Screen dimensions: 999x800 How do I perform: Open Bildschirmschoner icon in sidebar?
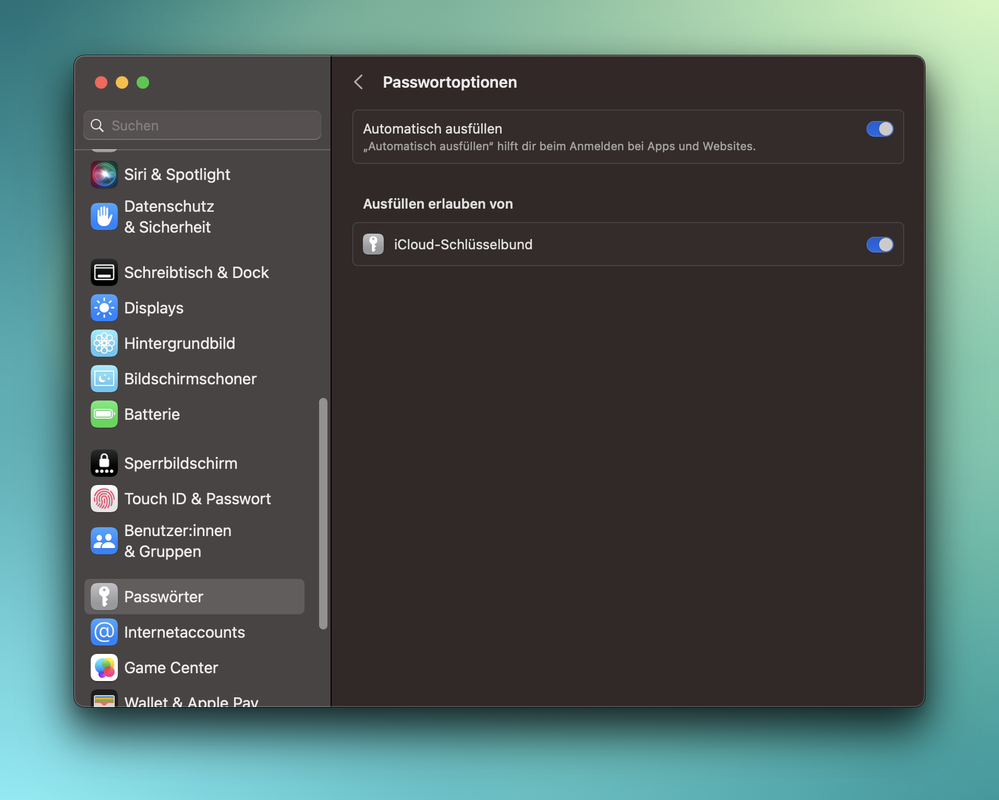(104, 379)
